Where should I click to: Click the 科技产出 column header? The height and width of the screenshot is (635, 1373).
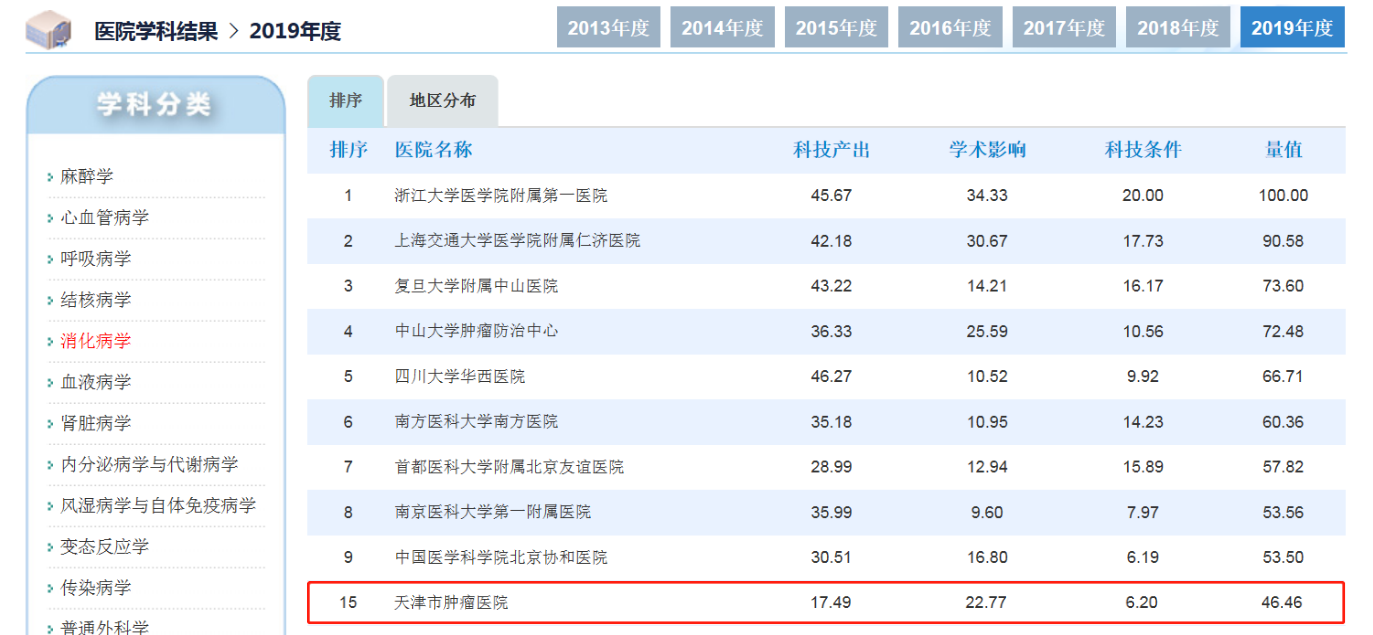point(832,150)
